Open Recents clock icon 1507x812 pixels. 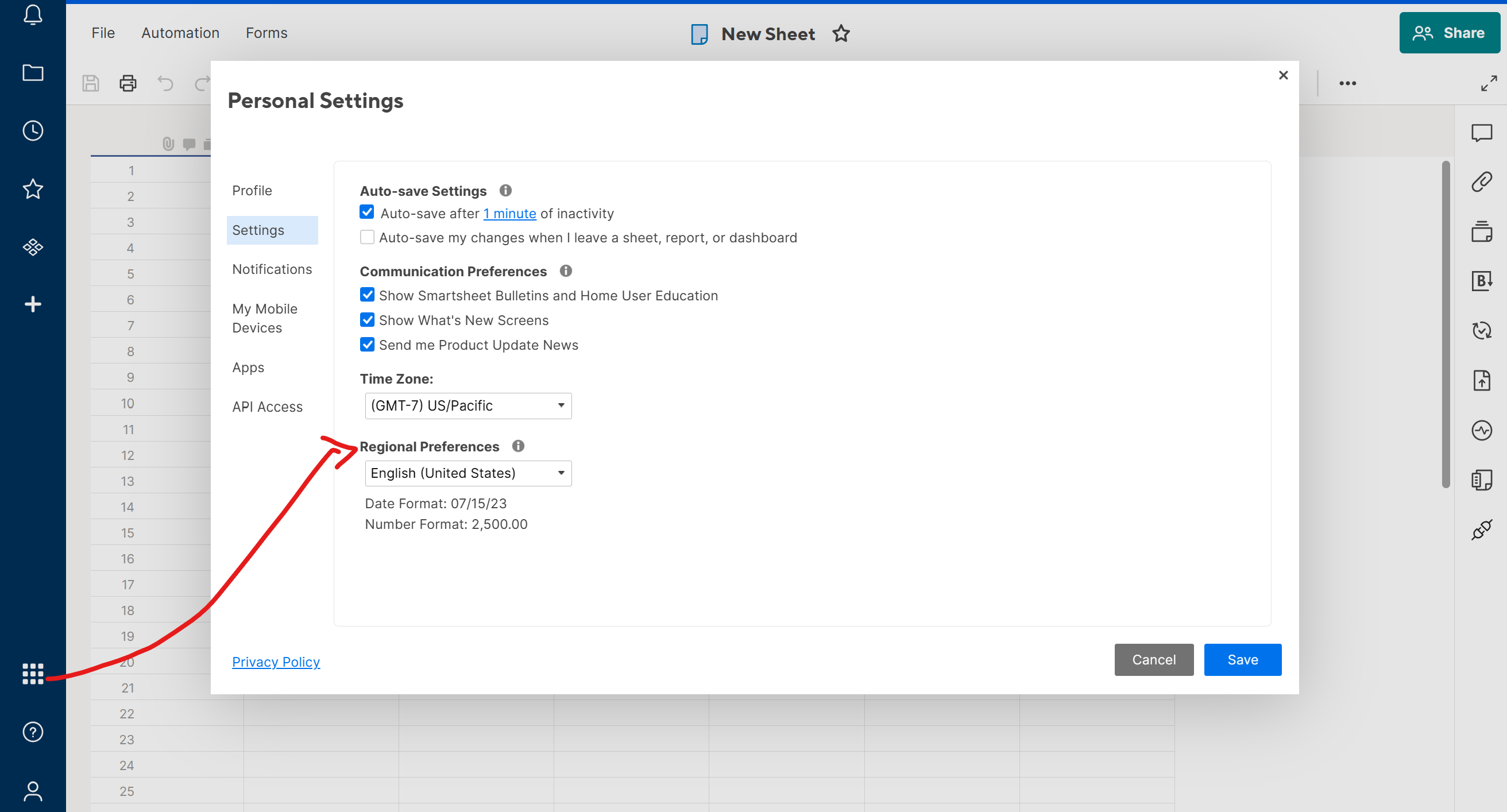coord(33,130)
